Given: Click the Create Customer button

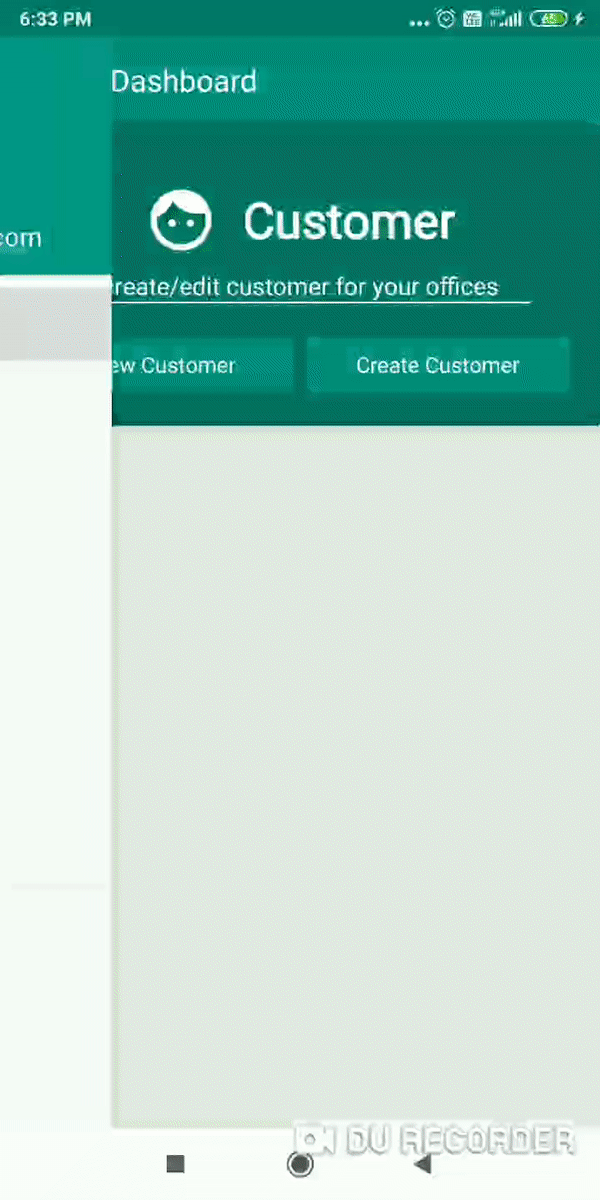Looking at the screenshot, I should click(x=438, y=365).
